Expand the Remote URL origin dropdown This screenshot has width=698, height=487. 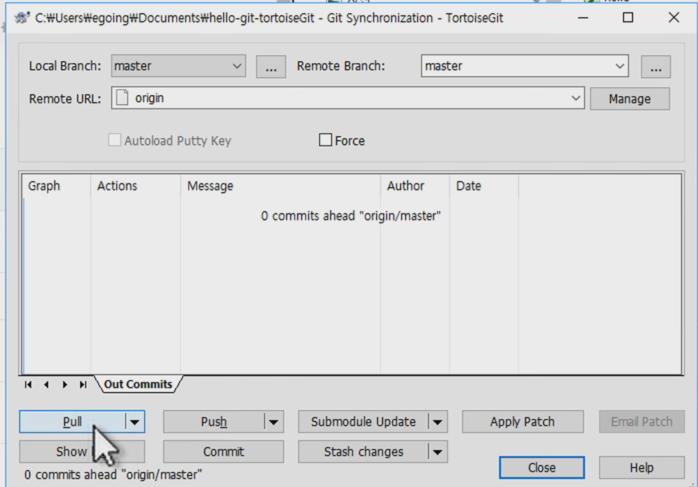tap(576, 98)
